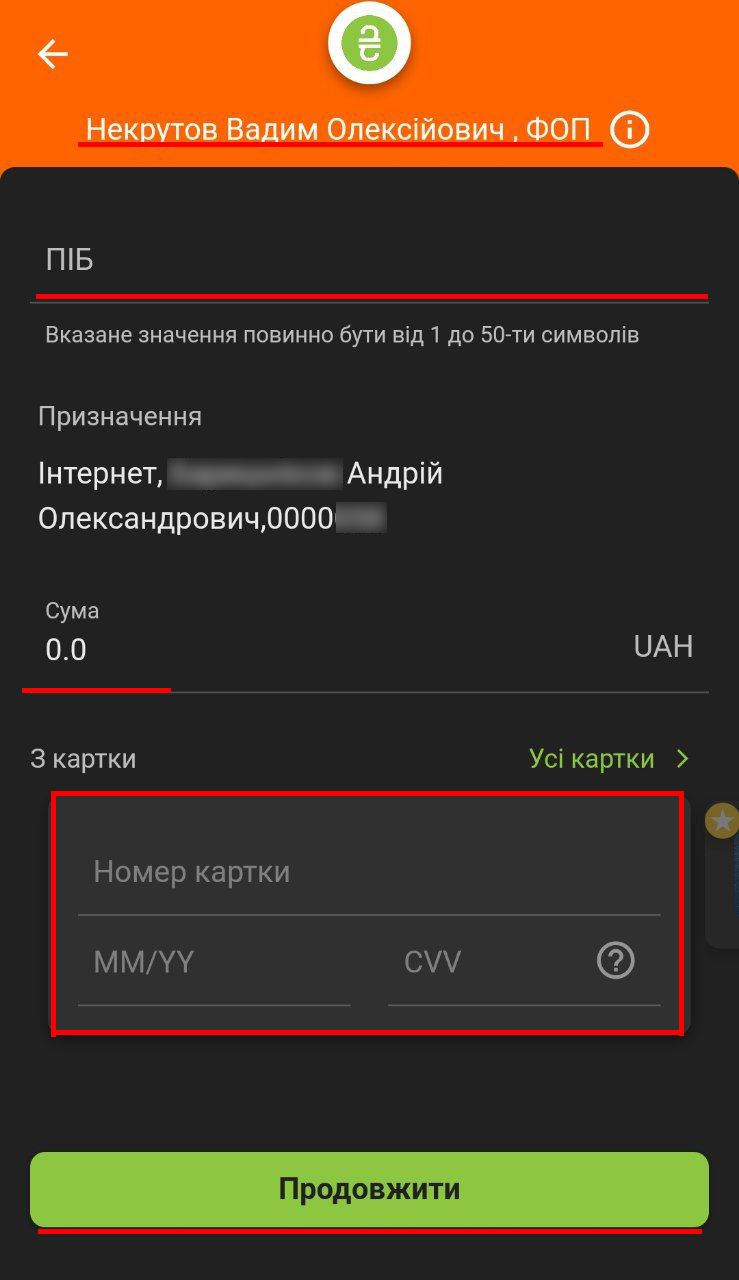Tap the green hryvnia logo icon
This screenshot has width=739, height=1280.
click(x=370, y=44)
